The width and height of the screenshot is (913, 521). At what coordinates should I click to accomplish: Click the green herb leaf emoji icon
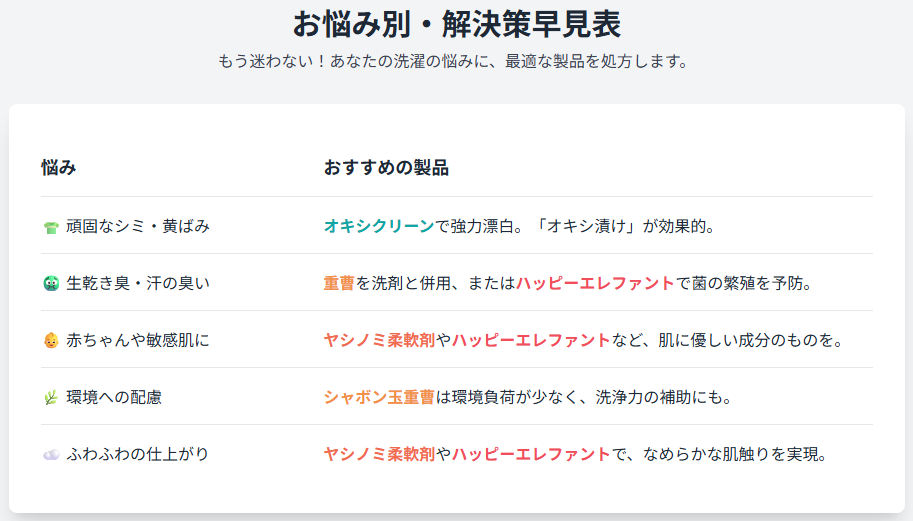point(51,398)
